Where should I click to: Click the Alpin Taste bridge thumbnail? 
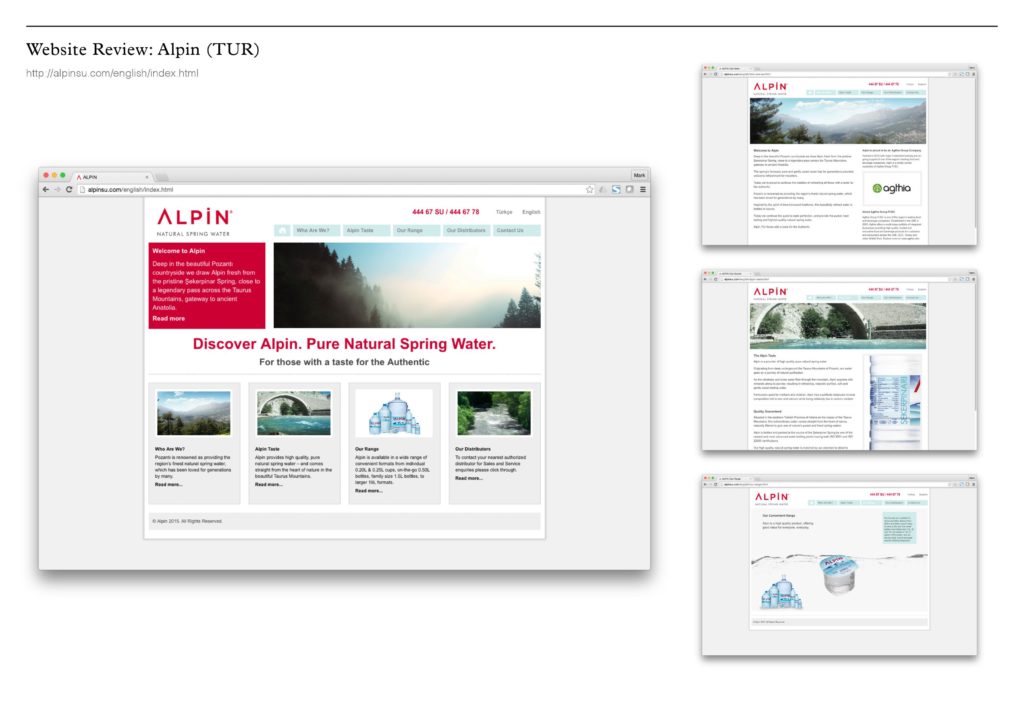[x=294, y=413]
